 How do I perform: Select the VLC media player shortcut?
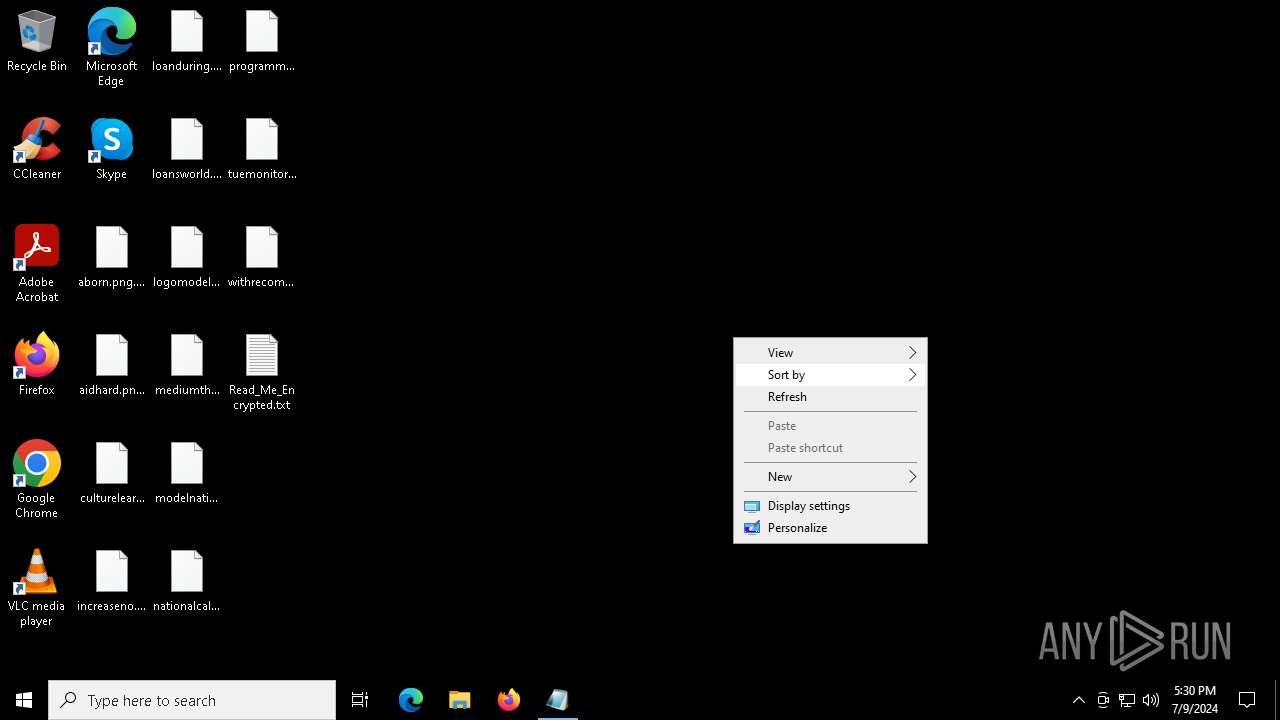[37, 588]
